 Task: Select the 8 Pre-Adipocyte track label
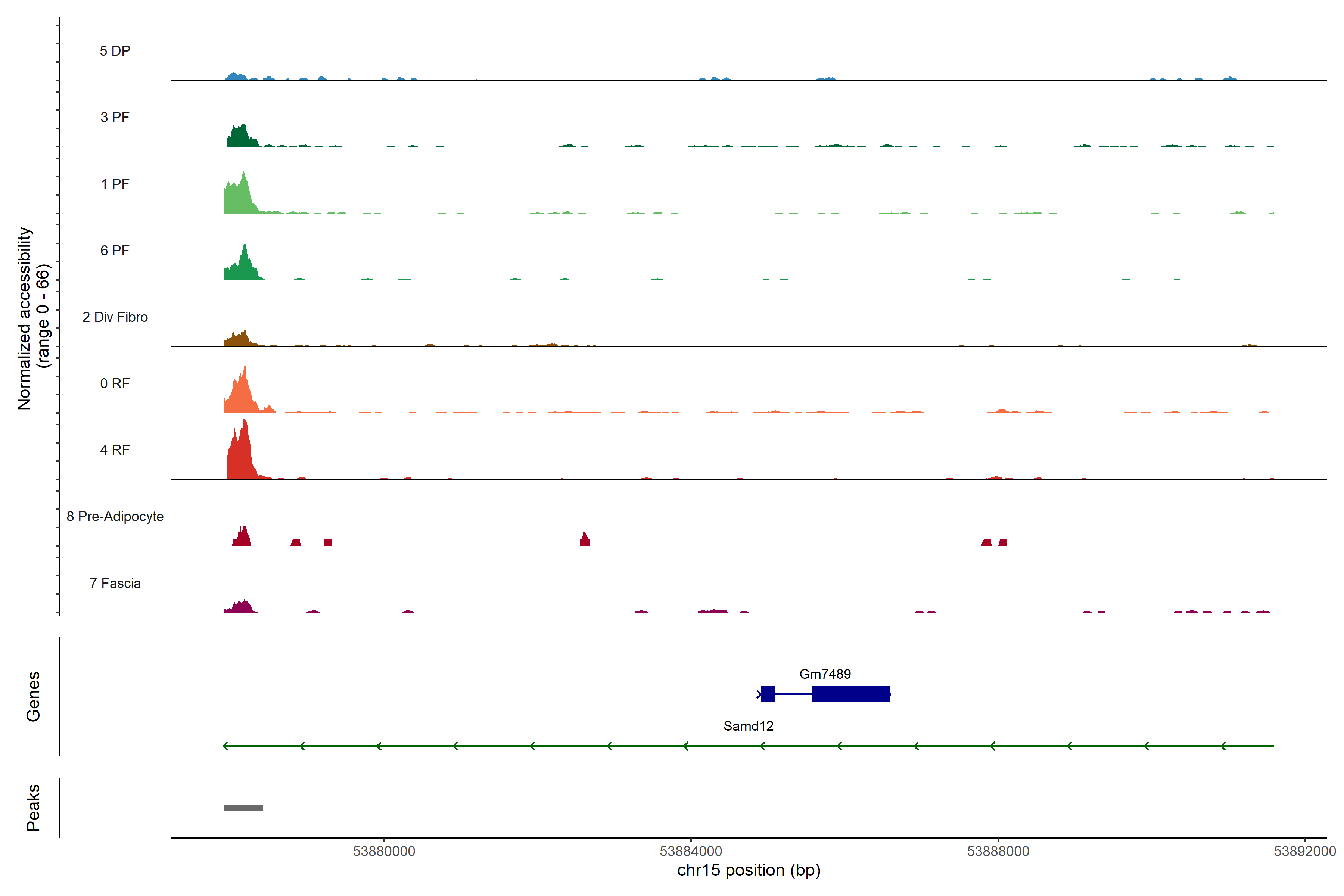click(115, 516)
